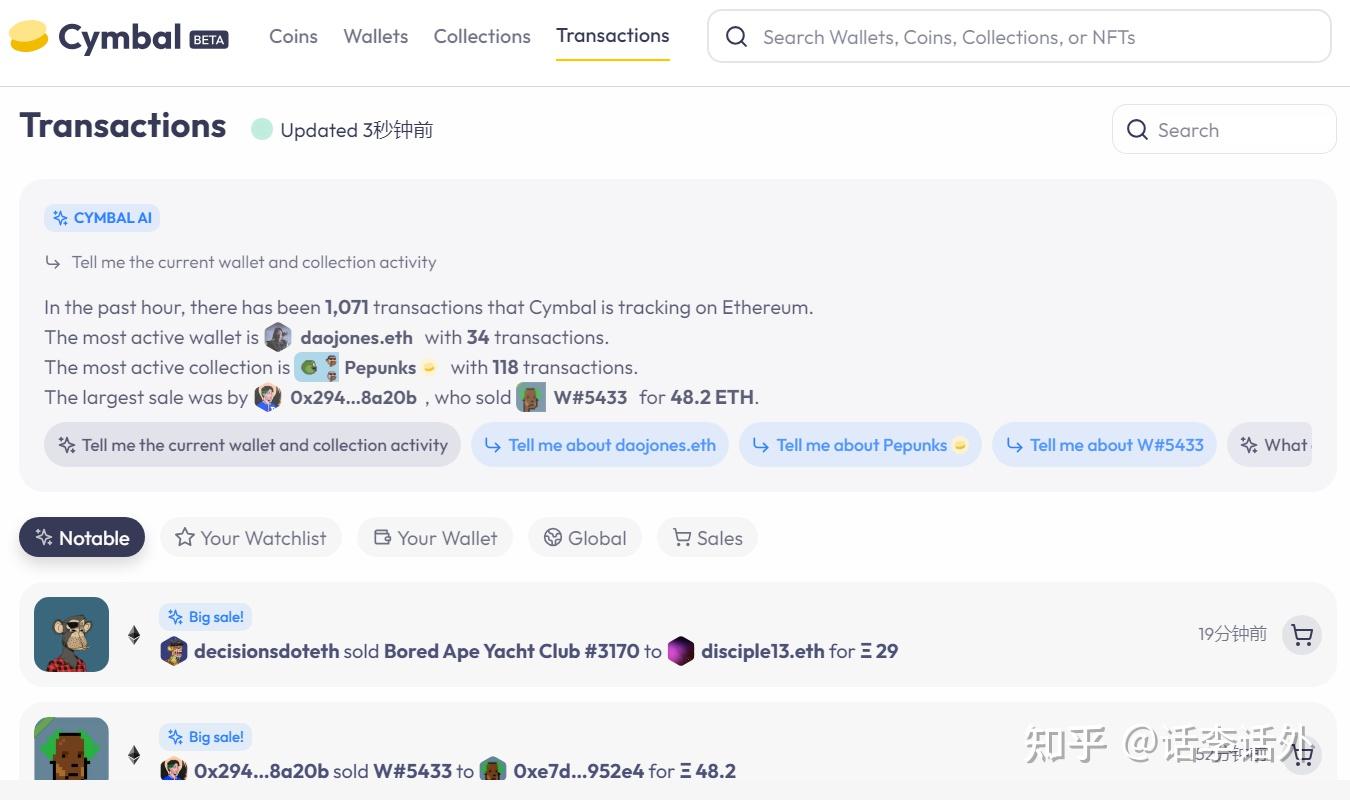The width and height of the screenshot is (1350, 800).
Task: Click the disciple13.eth purple avatar
Action: [681, 651]
